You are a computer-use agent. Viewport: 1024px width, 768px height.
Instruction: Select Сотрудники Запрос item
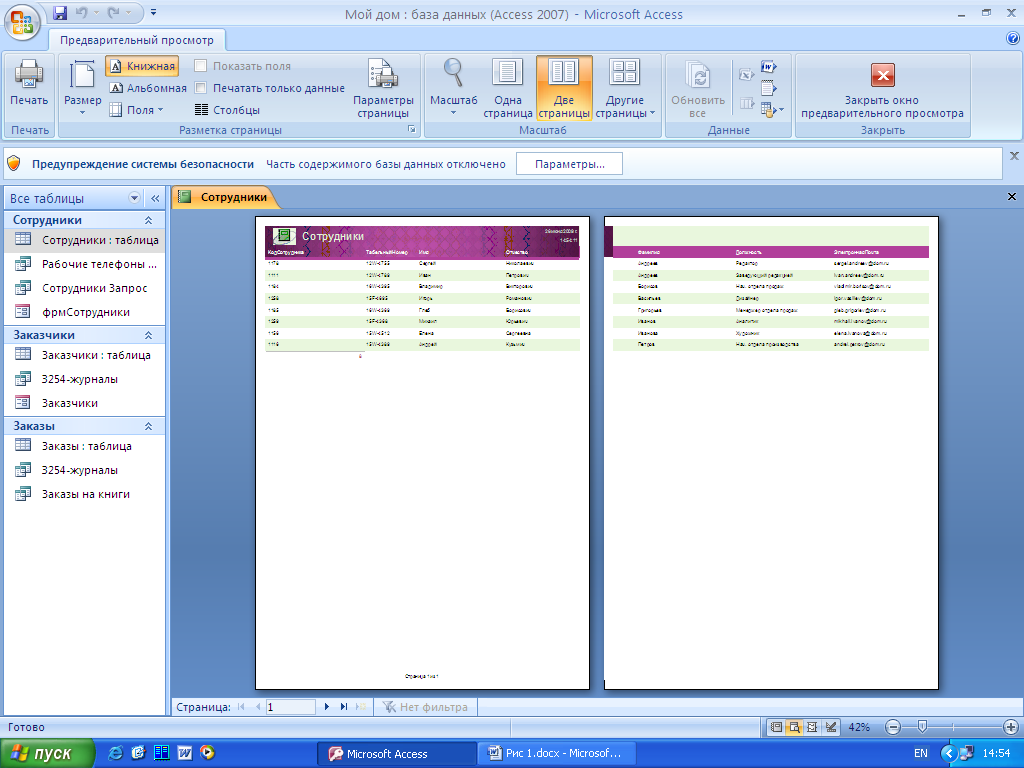point(85,288)
